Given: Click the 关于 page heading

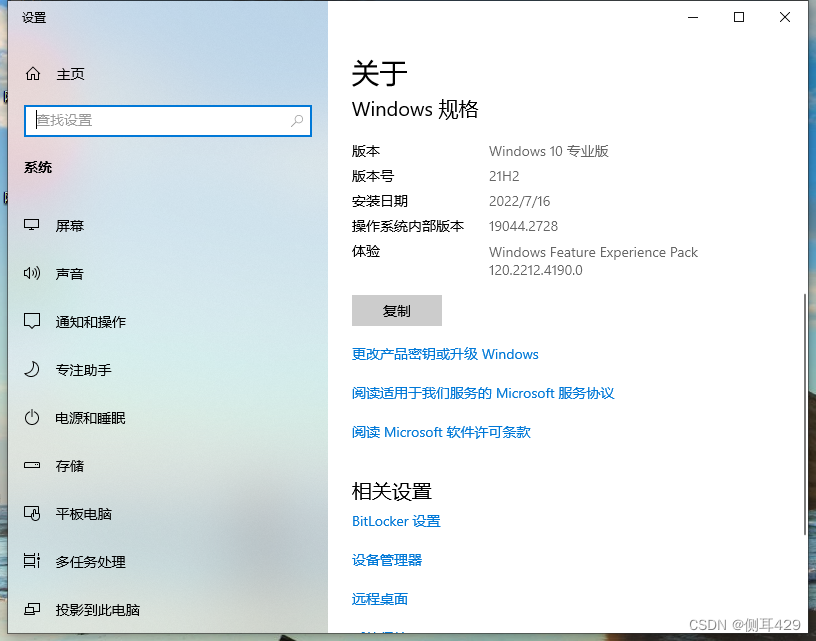Looking at the screenshot, I should tap(379, 73).
